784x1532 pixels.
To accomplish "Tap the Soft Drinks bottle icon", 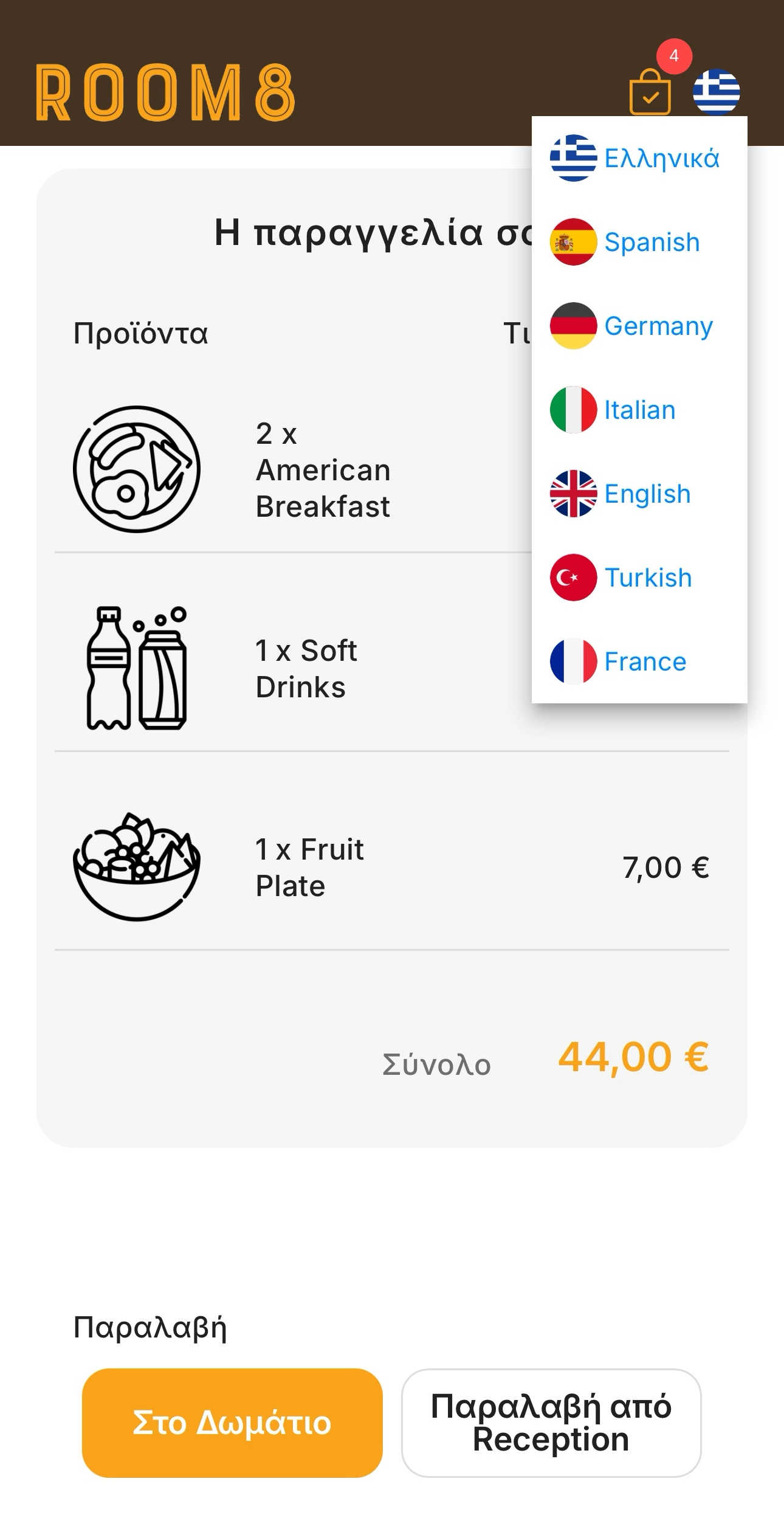I will [x=137, y=668].
